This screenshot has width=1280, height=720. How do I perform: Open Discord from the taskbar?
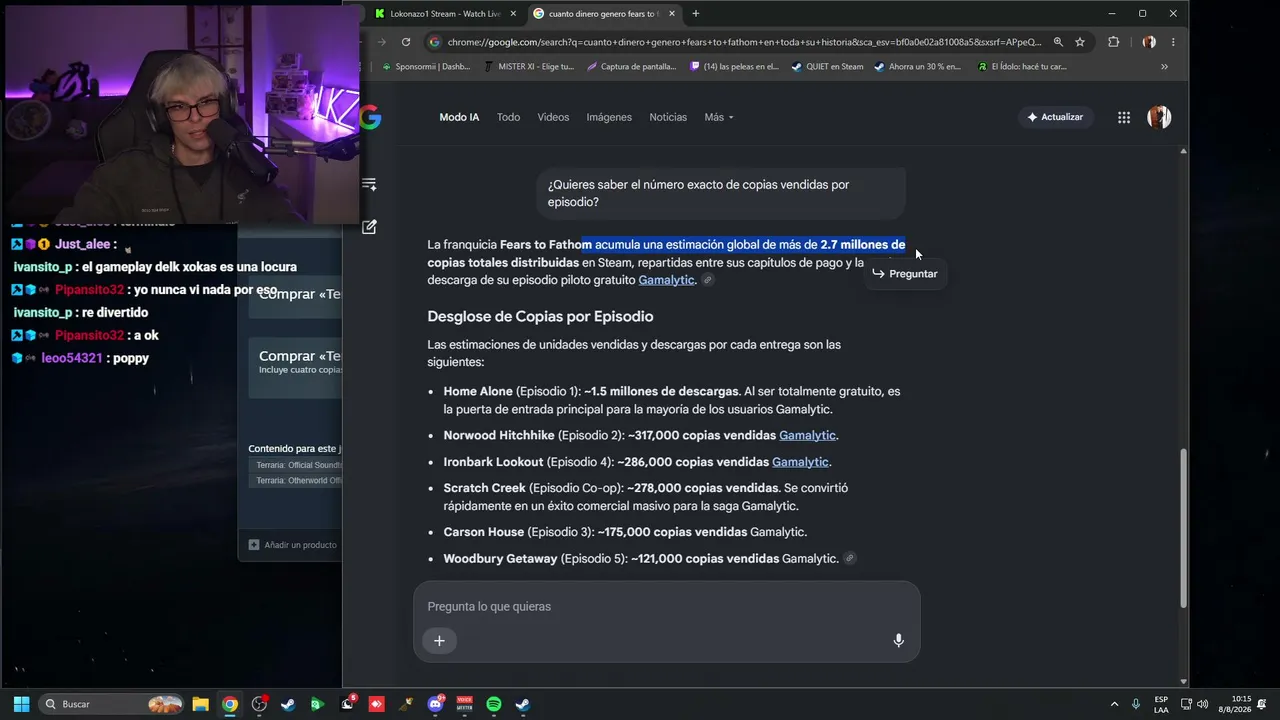pos(435,704)
